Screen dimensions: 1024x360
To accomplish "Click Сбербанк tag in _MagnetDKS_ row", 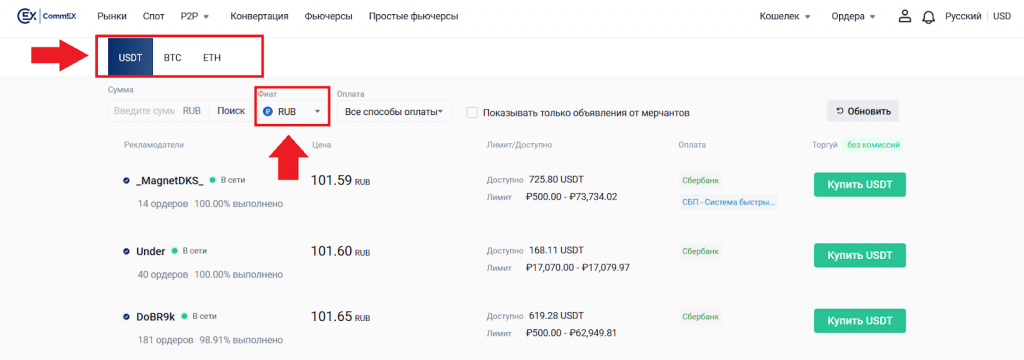I will pyautogui.click(x=700, y=180).
